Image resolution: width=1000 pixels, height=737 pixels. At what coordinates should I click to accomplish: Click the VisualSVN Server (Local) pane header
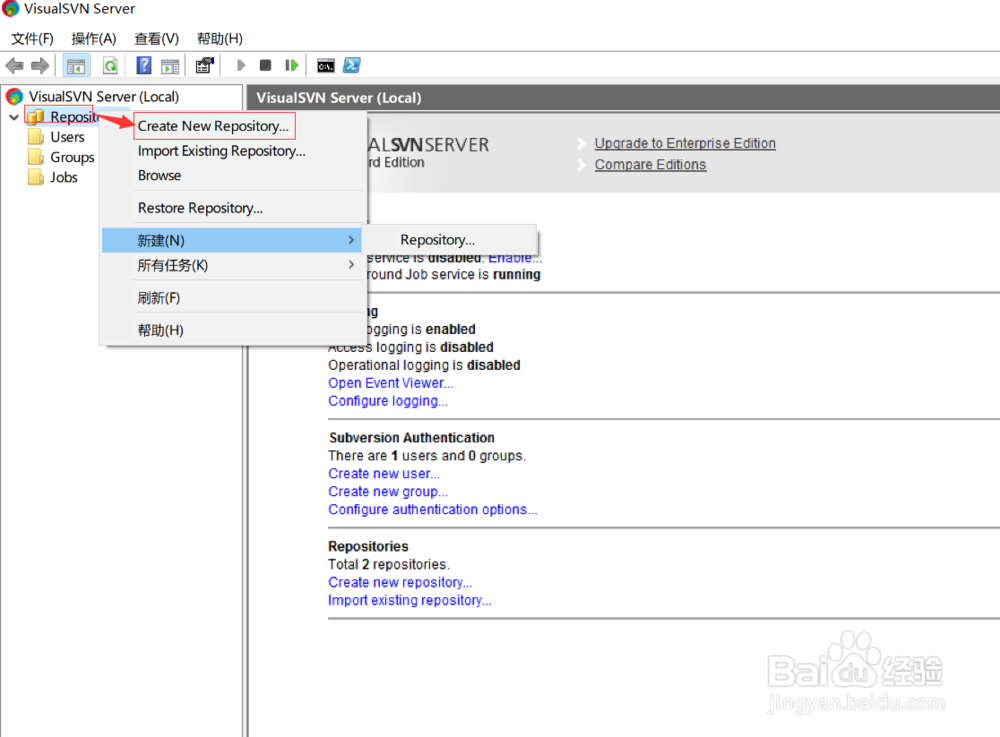click(624, 98)
